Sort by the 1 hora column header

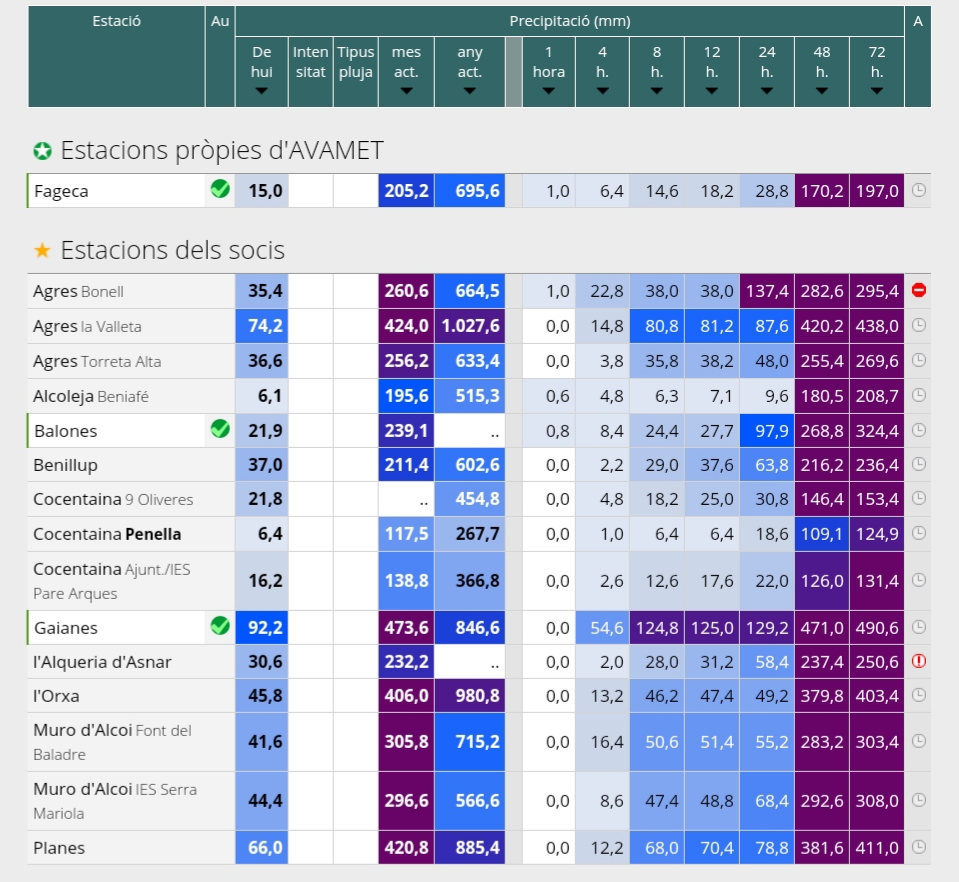point(549,72)
